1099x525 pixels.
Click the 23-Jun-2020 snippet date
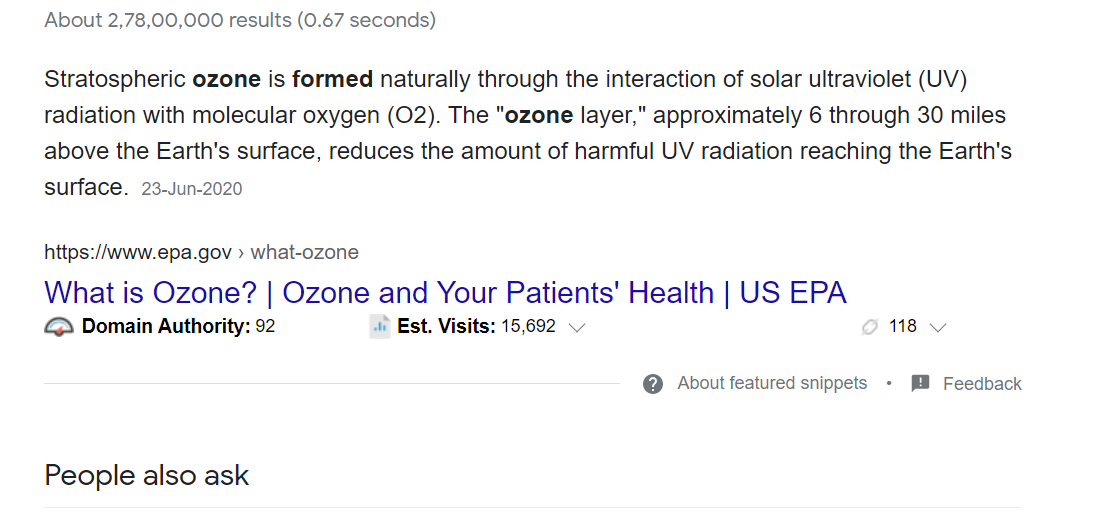(x=191, y=189)
